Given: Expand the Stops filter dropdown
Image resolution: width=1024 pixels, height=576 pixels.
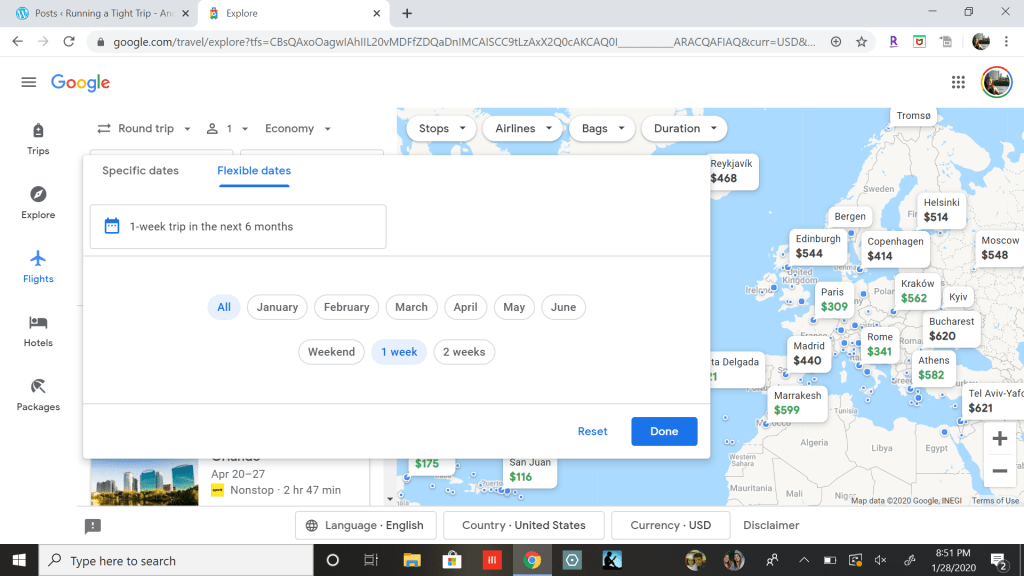Looking at the screenshot, I should (442, 129).
